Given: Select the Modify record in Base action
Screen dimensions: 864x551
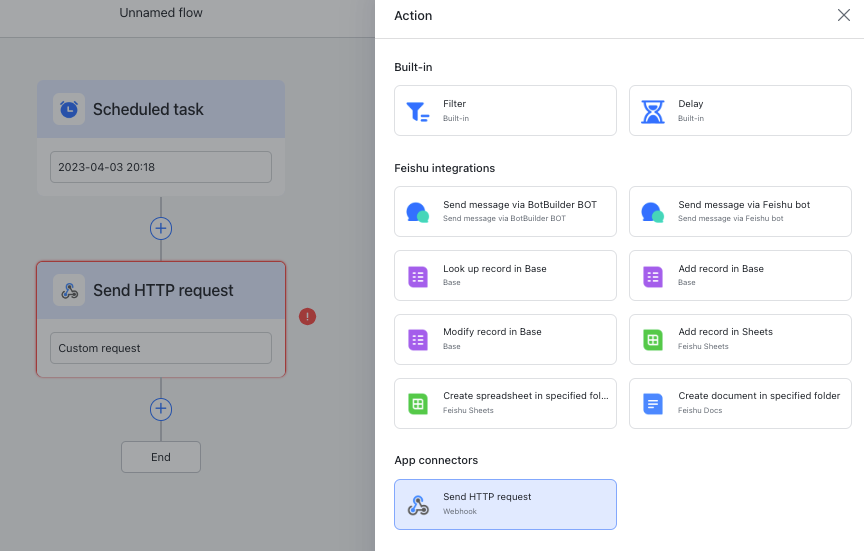Looking at the screenshot, I should (505, 340).
